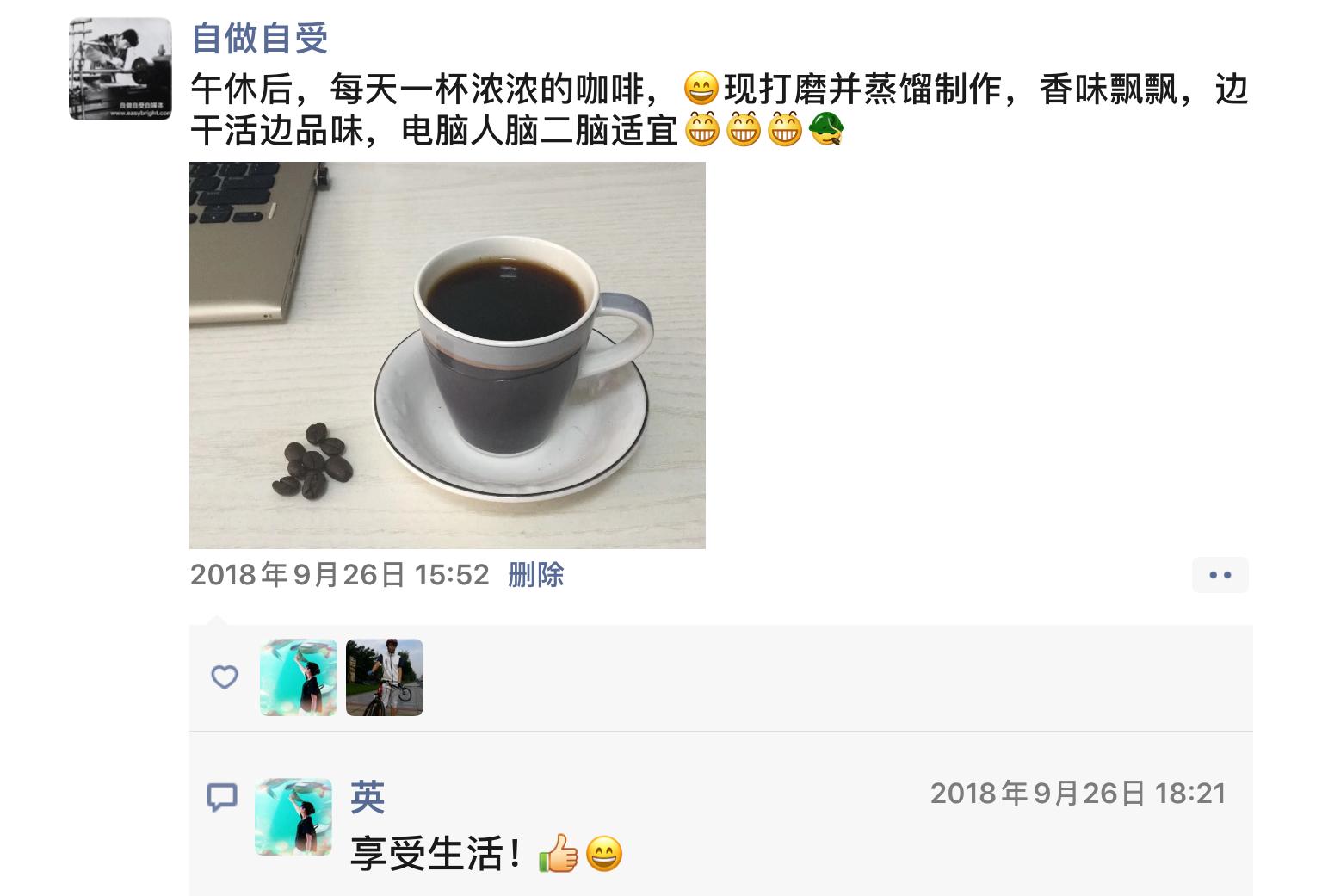
Task: Click the poster's black-and-white avatar
Action: coord(120,69)
